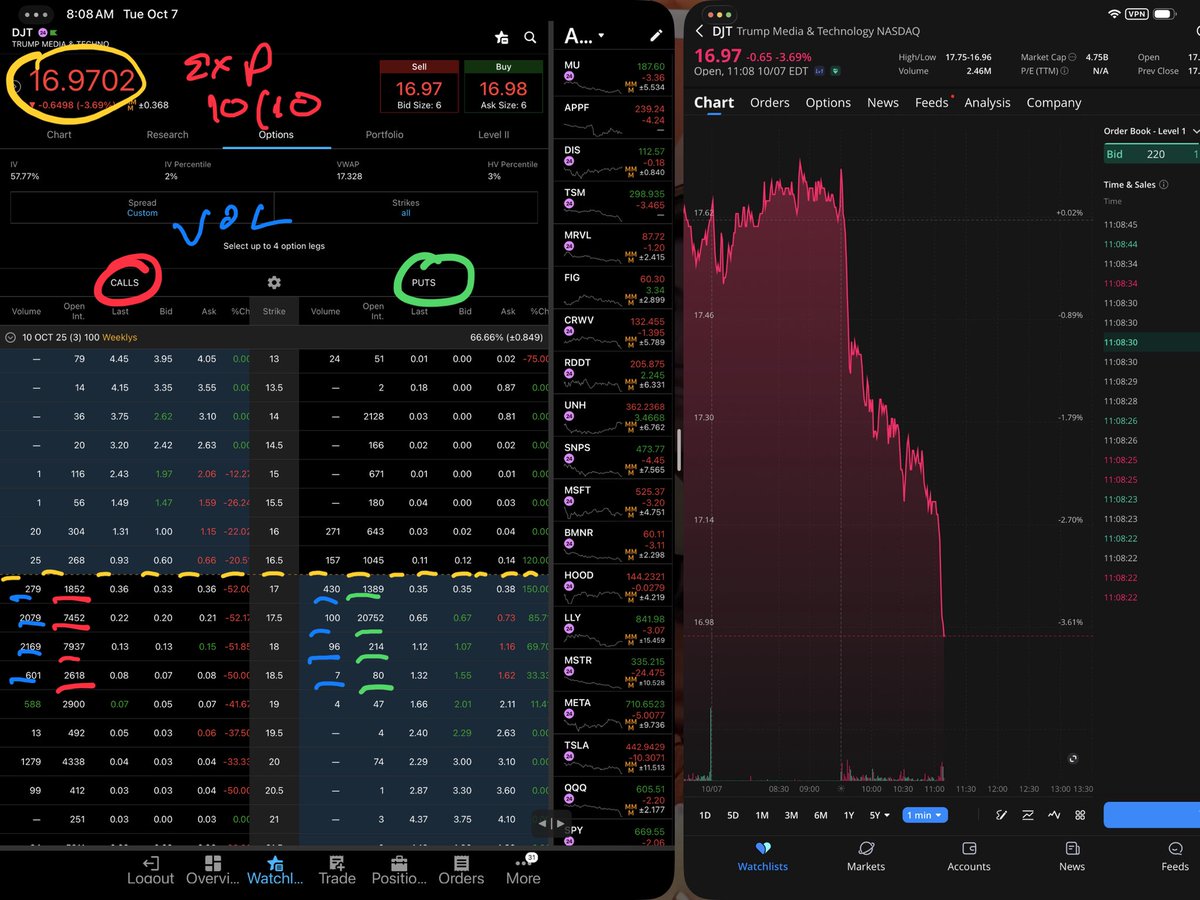Tap the pencil edit watchlist icon
Screen dimensions: 1200x900
(656, 36)
